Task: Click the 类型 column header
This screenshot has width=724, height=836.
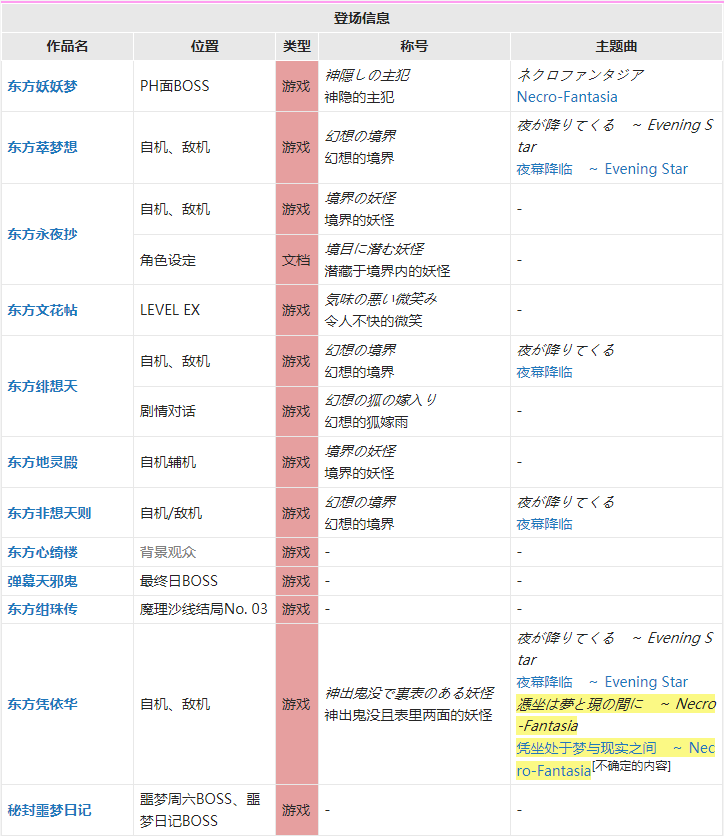Action: coord(297,46)
